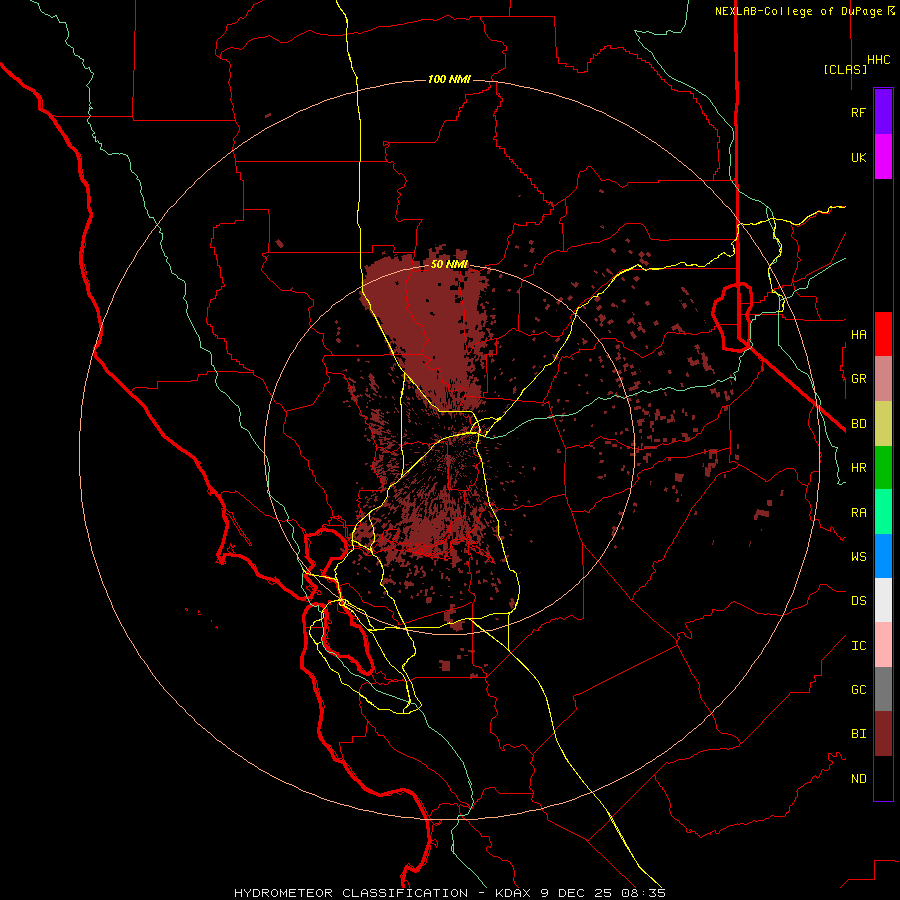900x900 pixels.
Task: Click the KDAX radar site identifier
Action: pyautogui.click(x=513, y=893)
